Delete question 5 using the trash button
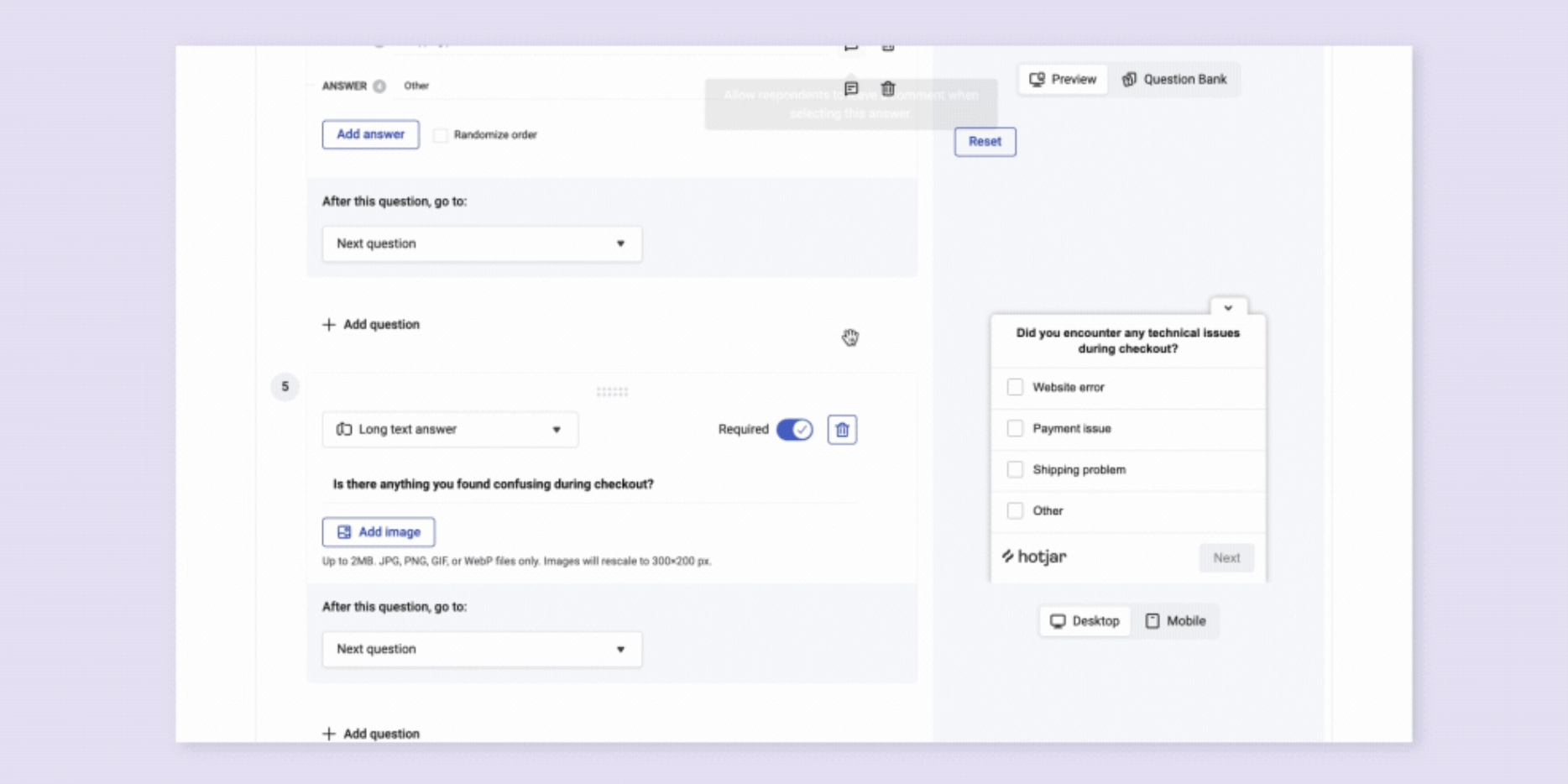 click(842, 430)
